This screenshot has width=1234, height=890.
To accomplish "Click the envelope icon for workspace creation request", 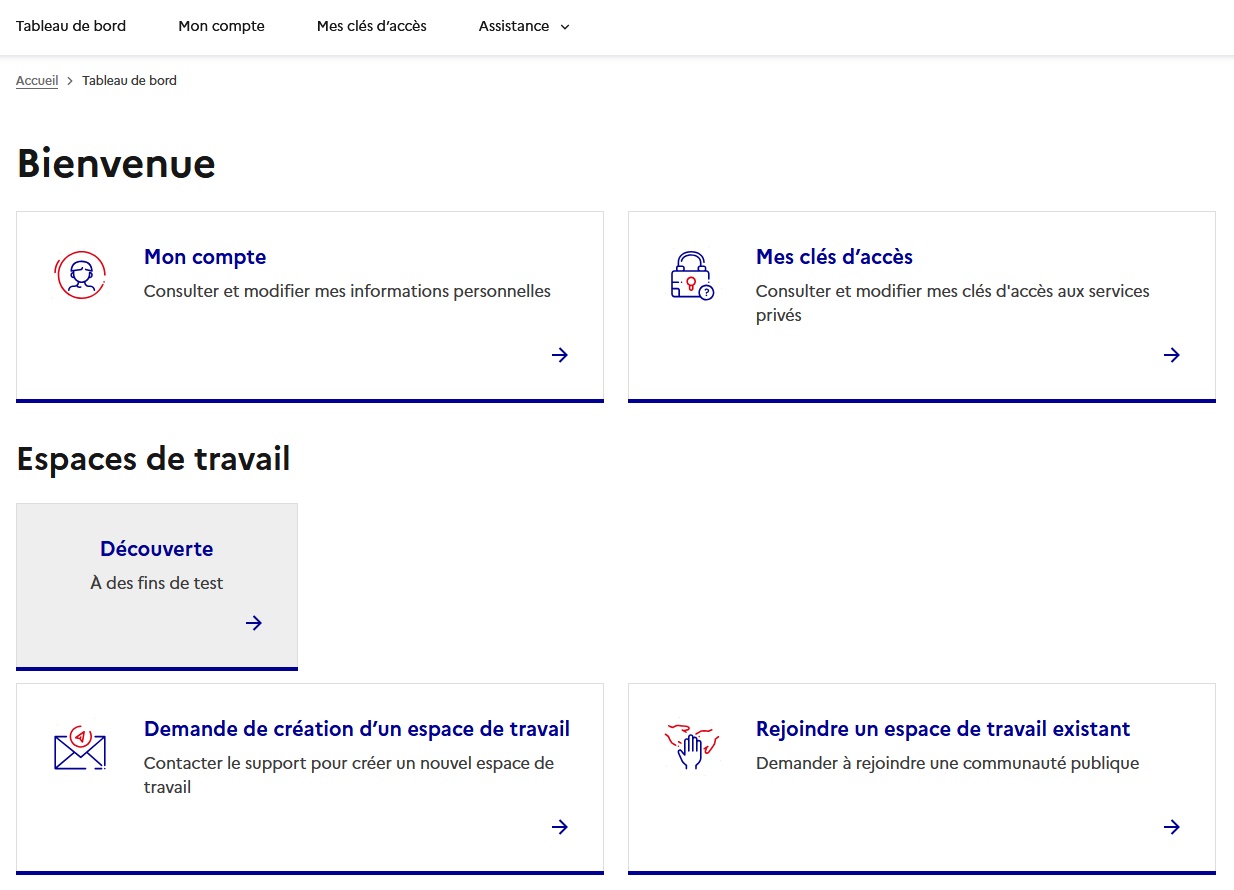I will pos(80,748).
